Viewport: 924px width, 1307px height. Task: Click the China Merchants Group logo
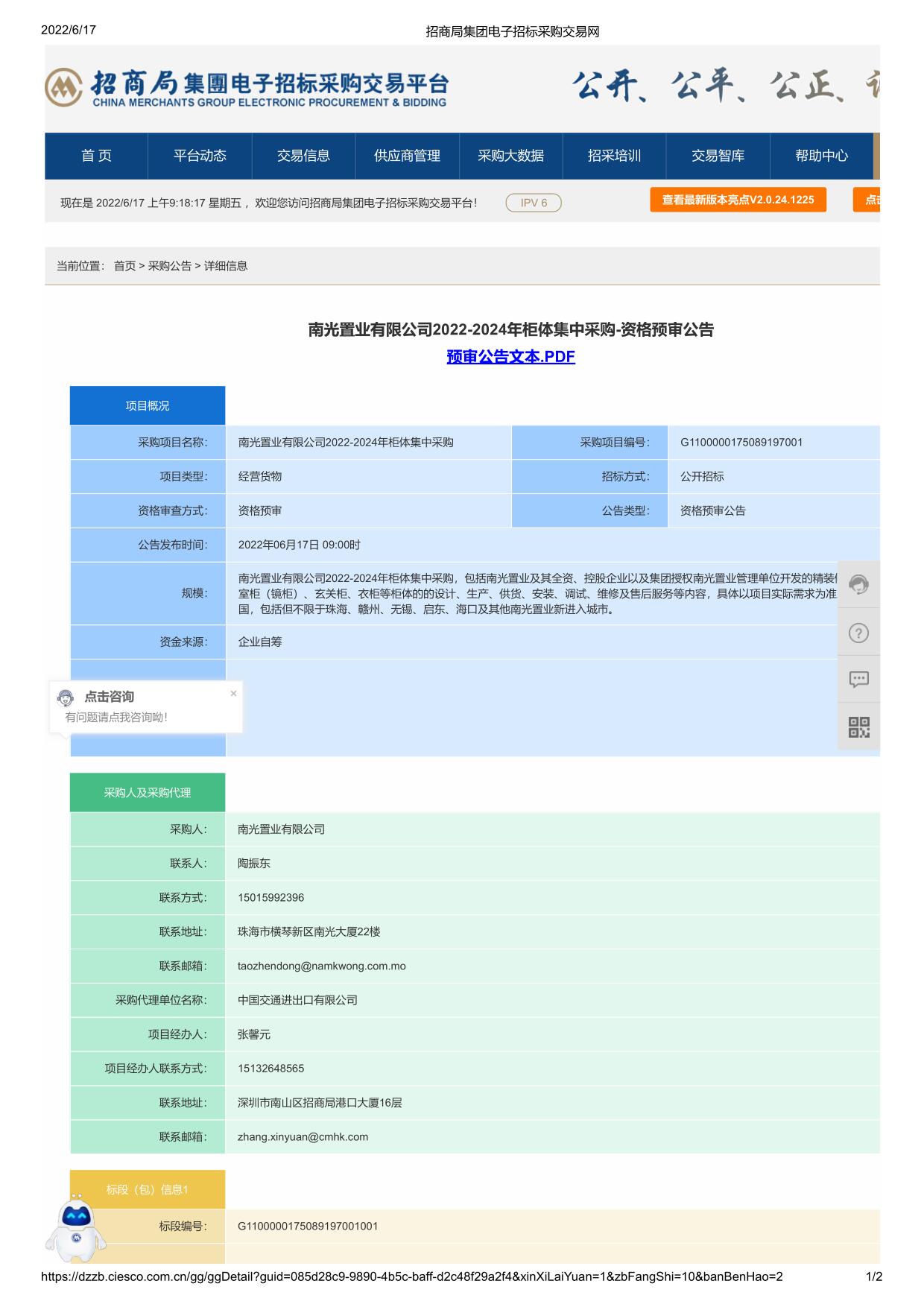click(x=64, y=88)
